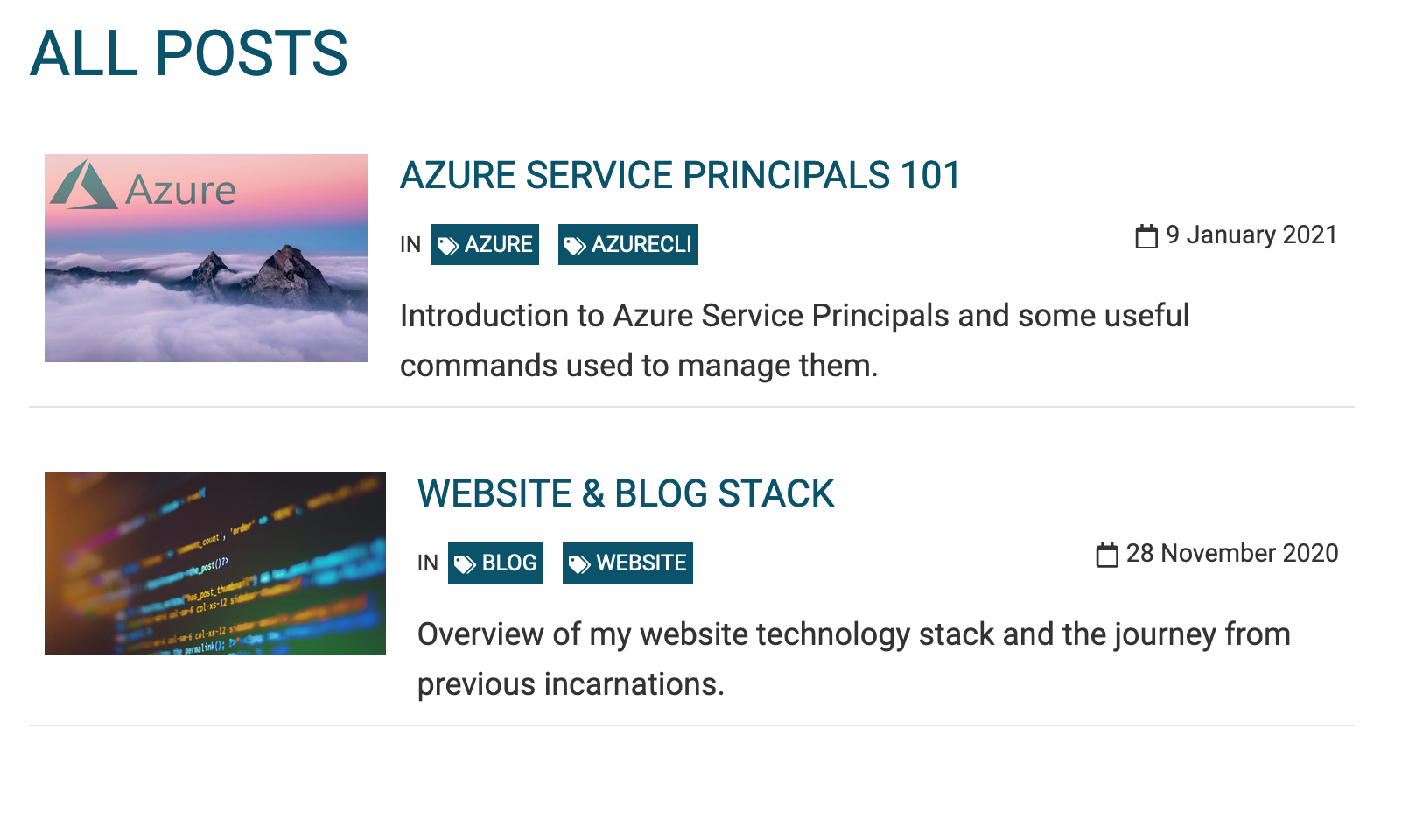Click the Azure logo in the thumbnail

point(84,185)
